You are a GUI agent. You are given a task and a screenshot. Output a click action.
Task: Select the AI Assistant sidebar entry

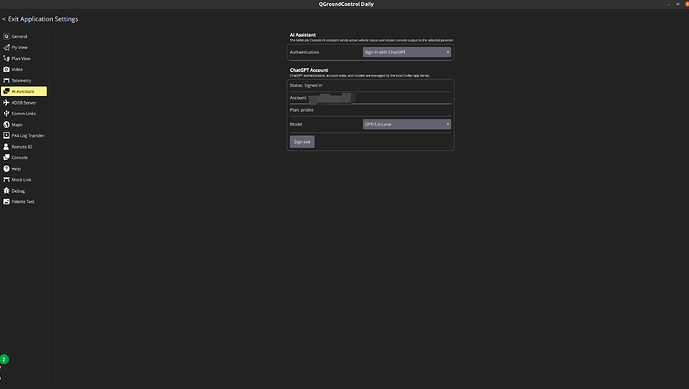pyautogui.click(x=24, y=91)
